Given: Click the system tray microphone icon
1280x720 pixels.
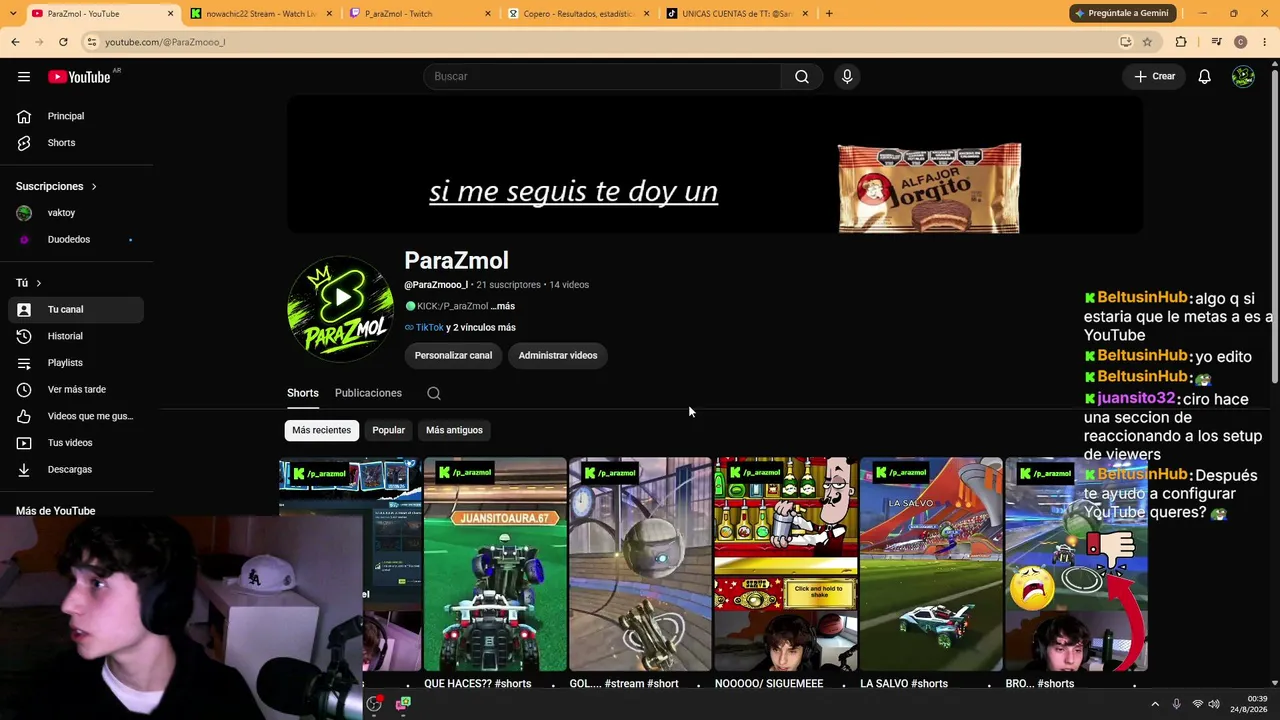Looking at the screenshot, I should pos(1176,704).
